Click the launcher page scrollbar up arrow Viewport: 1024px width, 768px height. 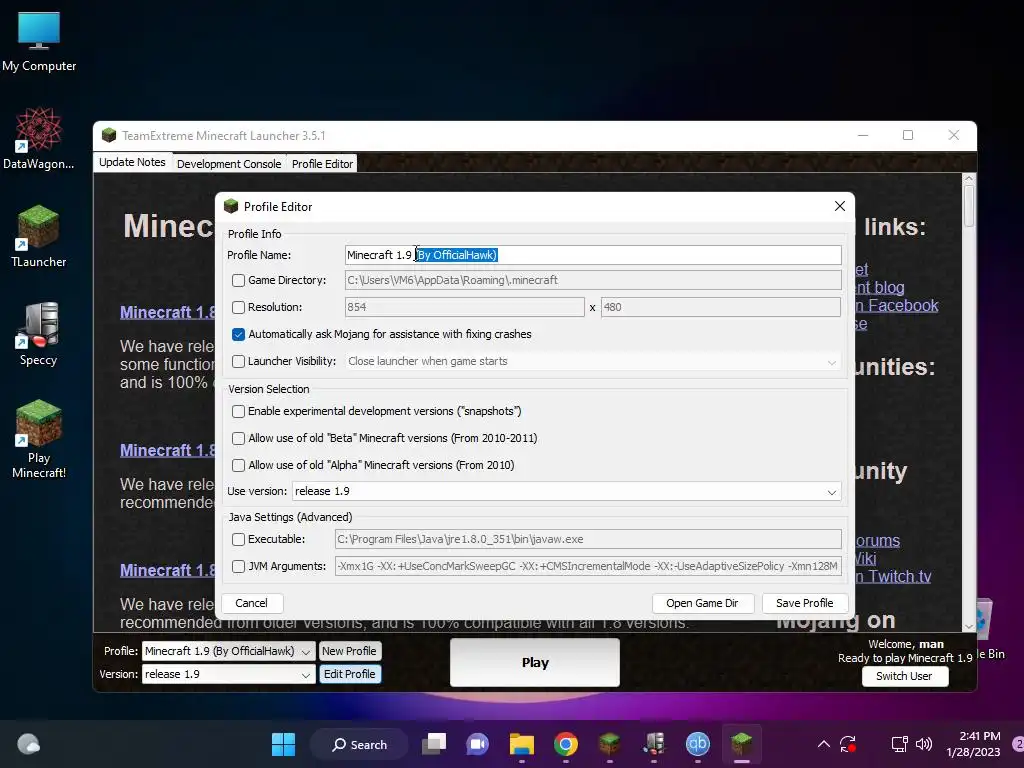click(969, 178)
